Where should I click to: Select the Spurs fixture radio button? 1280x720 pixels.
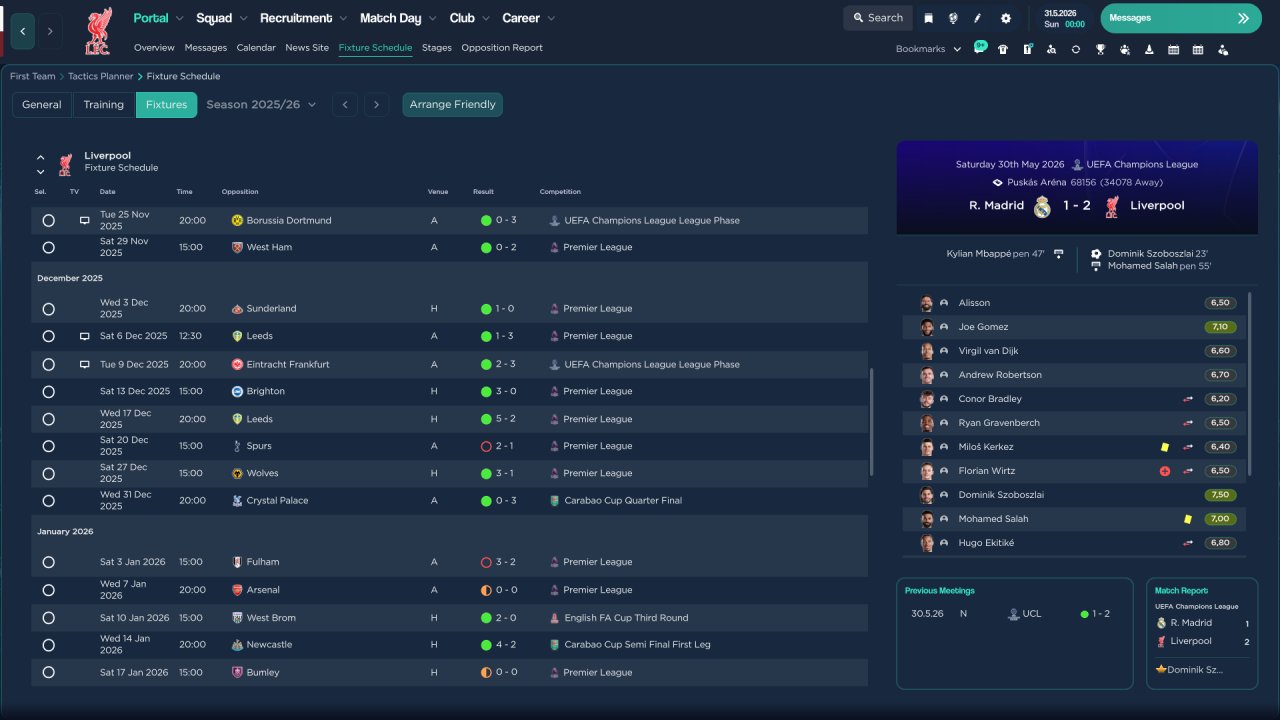tap(48, 446)
